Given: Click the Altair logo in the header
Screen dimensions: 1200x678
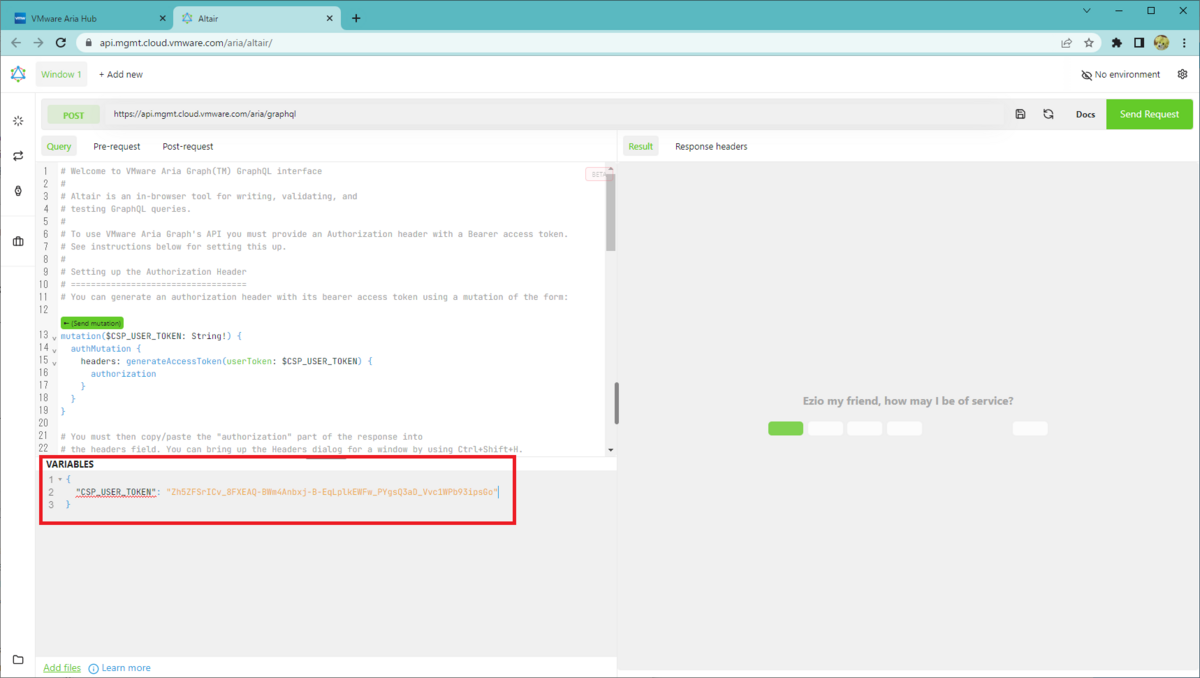Looking at the screenshot, I should pos(18,74).
